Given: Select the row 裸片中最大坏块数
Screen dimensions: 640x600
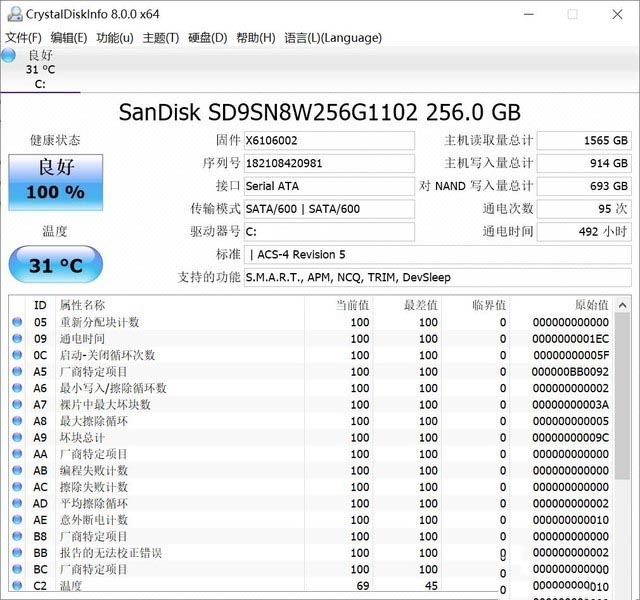Looking at the screenshot, I should pos(311,404).
